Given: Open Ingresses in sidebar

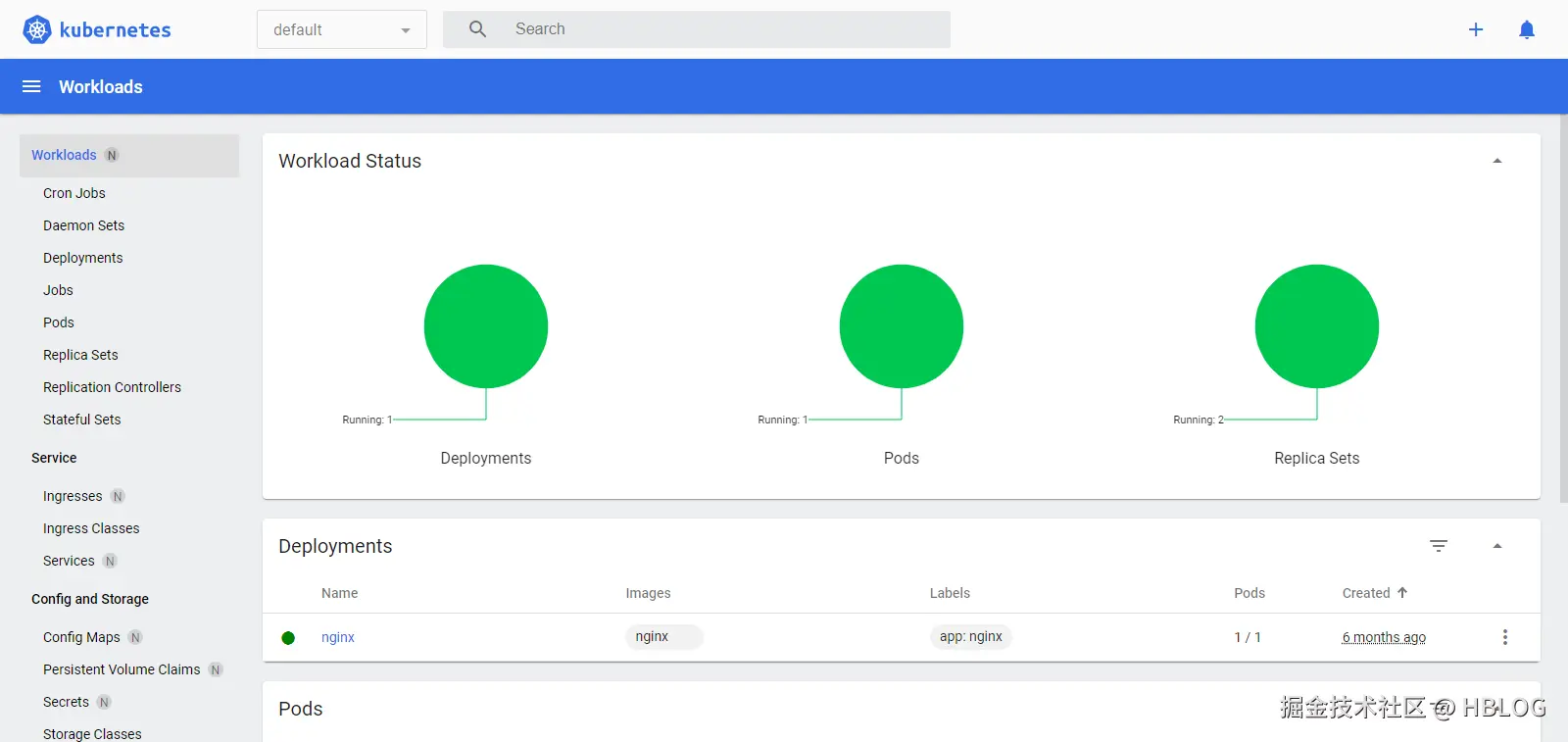Looking at the screenshot, I should (x=73, y=496).
